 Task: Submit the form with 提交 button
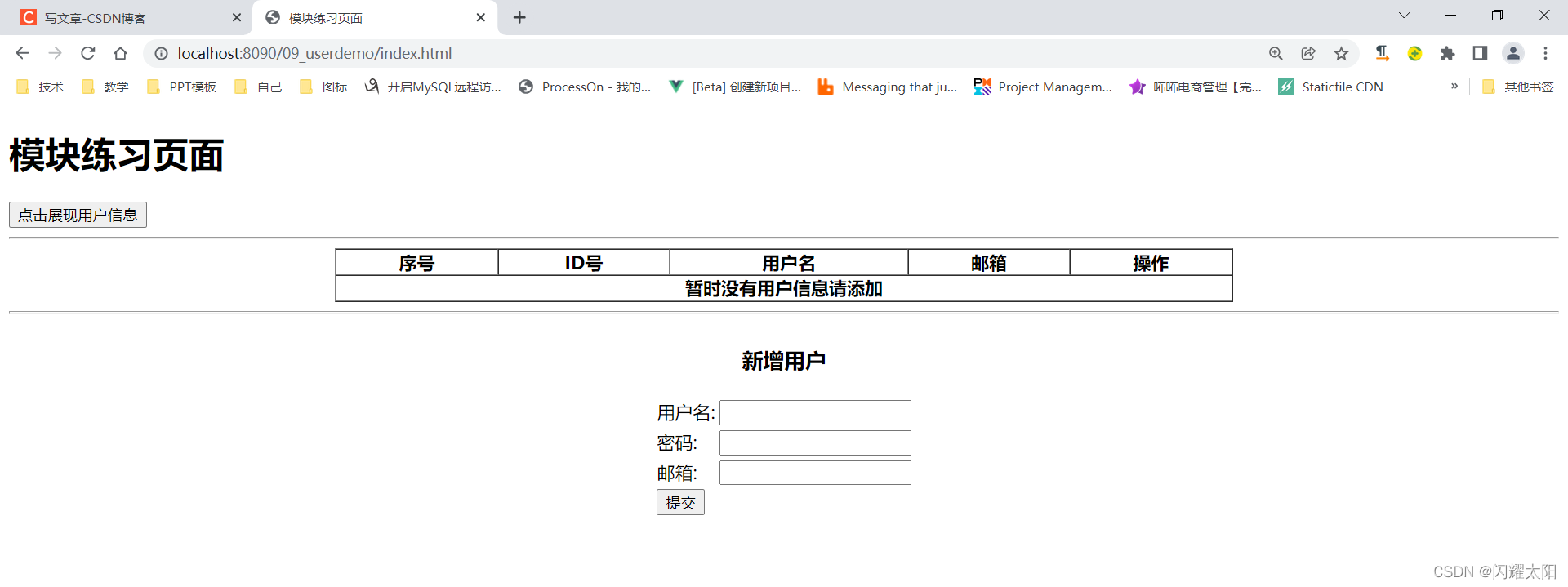pyautogui.click(x=680, y=502)
